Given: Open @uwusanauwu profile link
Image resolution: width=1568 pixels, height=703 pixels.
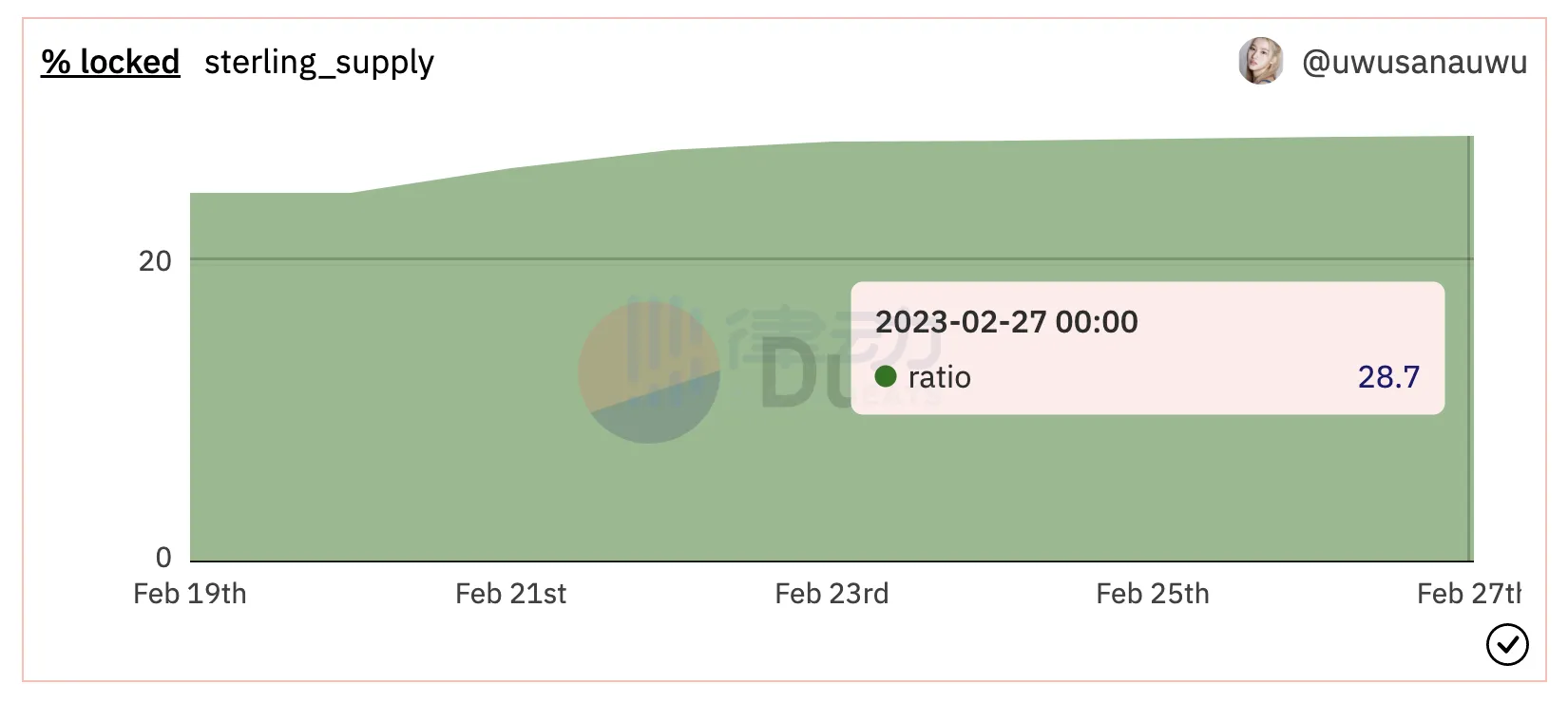Looking at the screenshot, I should (1414, 62).
